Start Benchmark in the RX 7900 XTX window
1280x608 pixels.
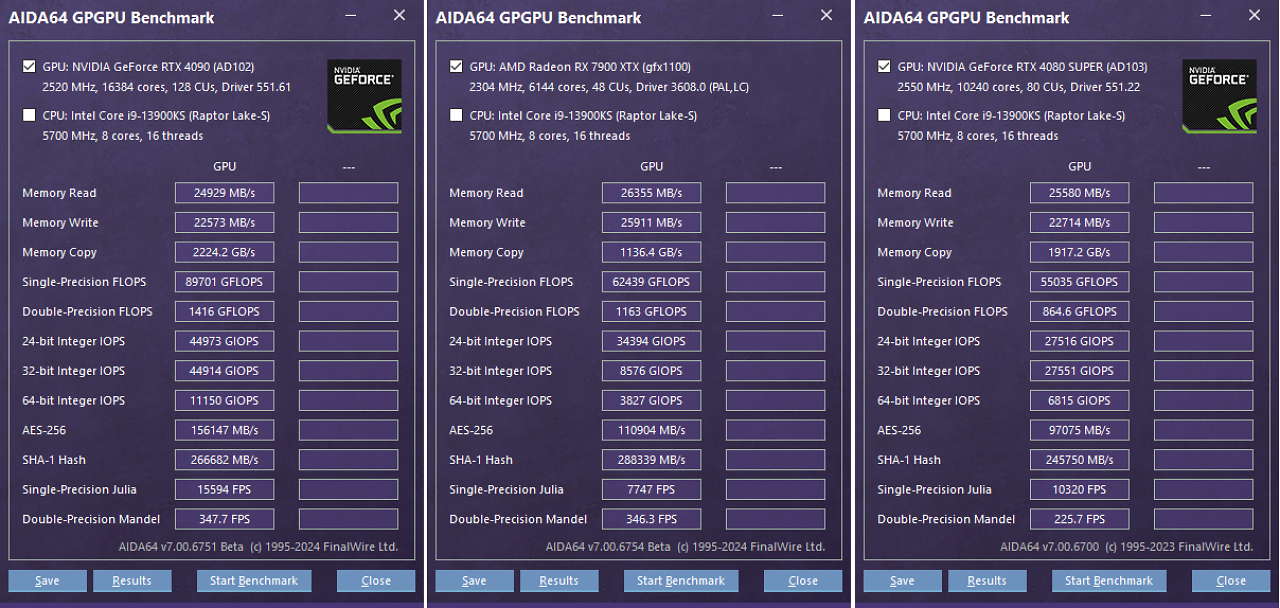[681, 581]
